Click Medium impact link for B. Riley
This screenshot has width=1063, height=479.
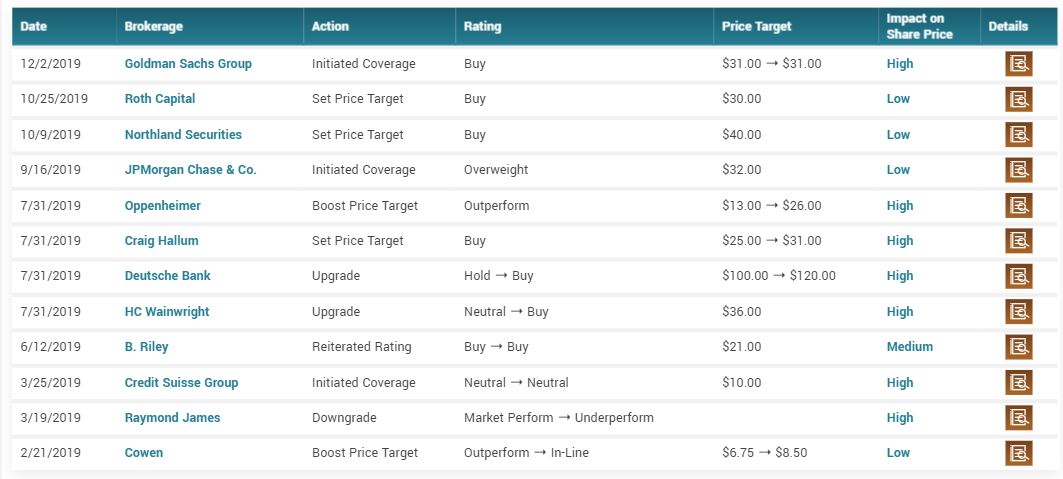[909, 347]
